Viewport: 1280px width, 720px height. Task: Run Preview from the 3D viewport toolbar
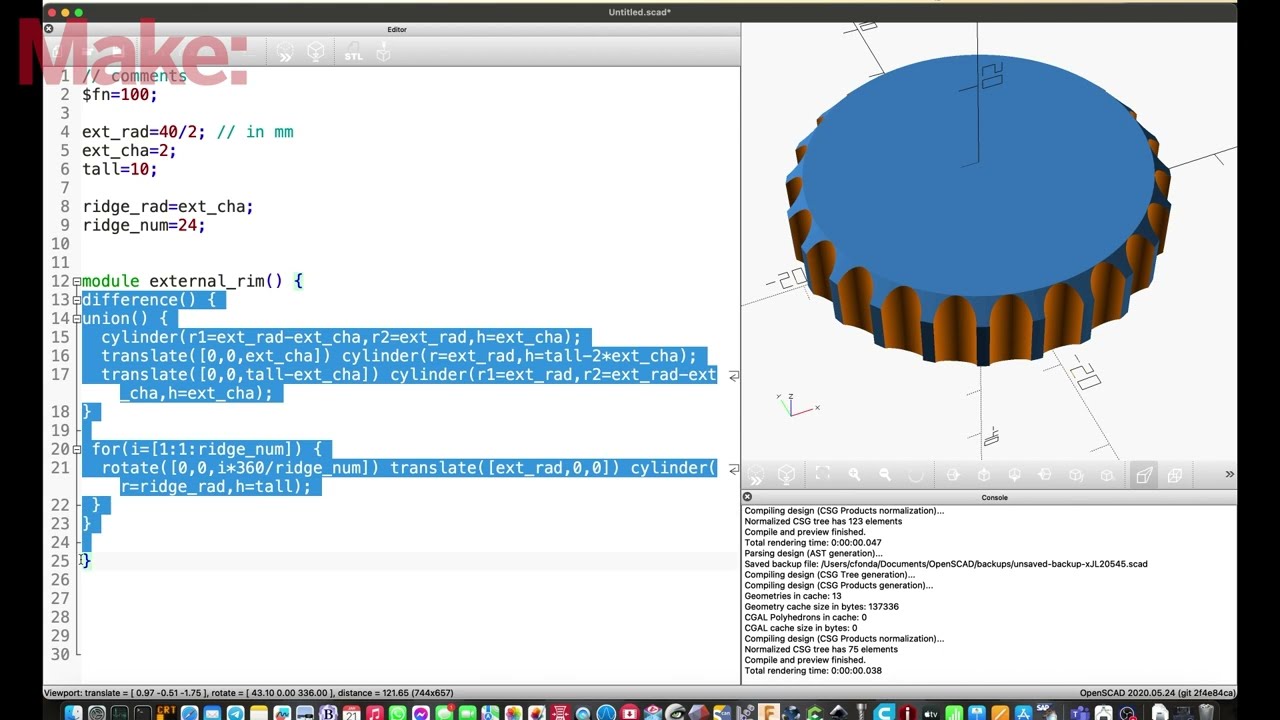(x=756, y=475)
